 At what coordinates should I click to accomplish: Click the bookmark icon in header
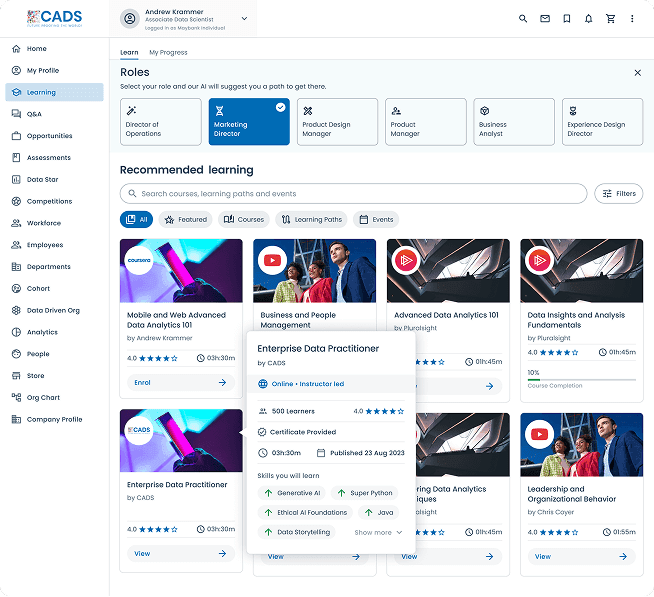pos(567,19)
